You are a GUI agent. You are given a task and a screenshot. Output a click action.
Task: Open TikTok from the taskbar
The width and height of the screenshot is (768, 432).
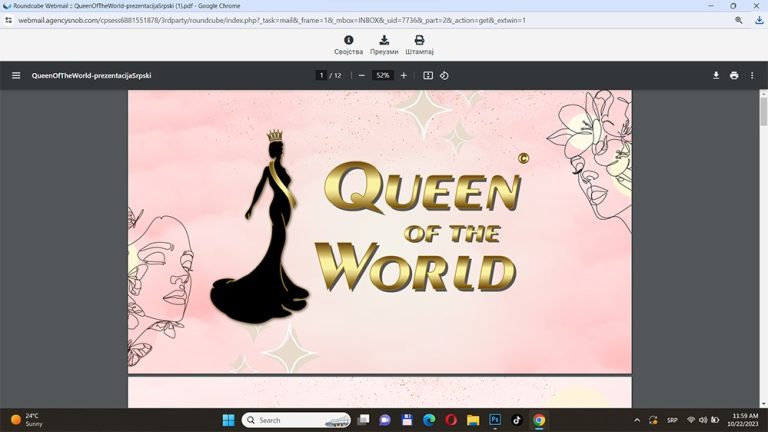click(517, 420)
